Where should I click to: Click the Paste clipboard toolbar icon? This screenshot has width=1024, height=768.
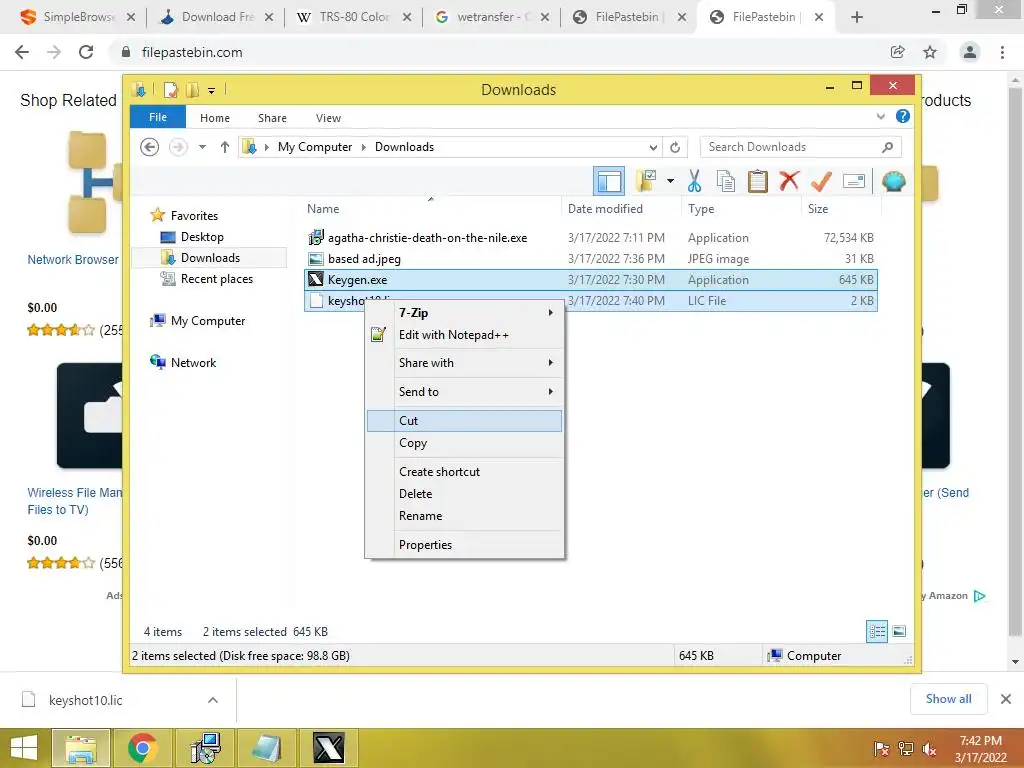[758, 181]
